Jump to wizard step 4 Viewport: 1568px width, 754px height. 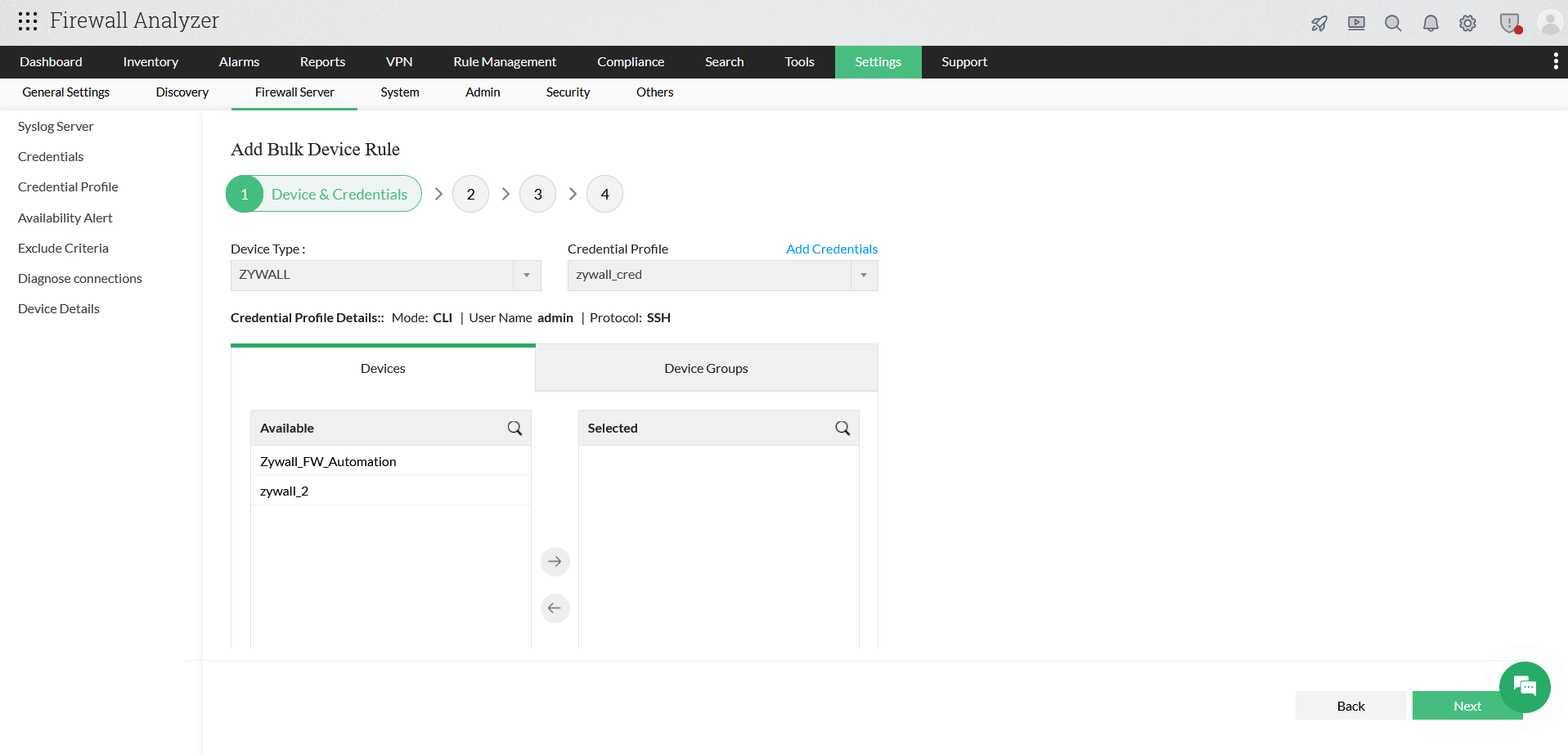[605, 194]
